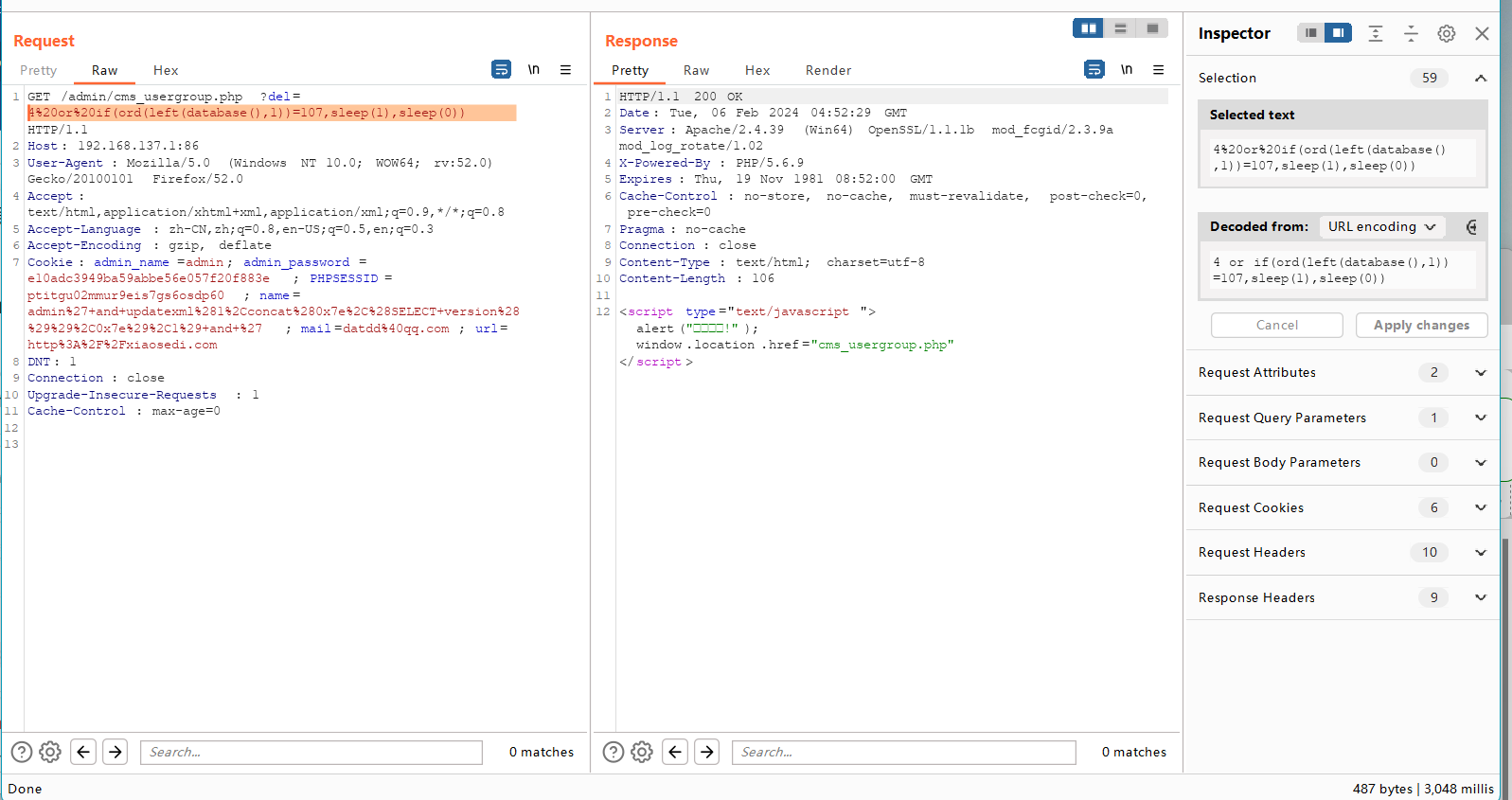The width and height of the screenshot is (1512, 800).
Task: Toggle word wrap icon in Request panel
Action: [501, 69]
